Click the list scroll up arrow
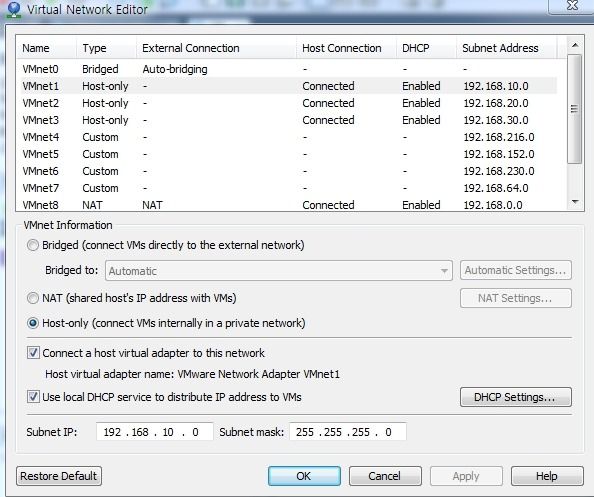594x497 pixels. click(x=575, y=45)
